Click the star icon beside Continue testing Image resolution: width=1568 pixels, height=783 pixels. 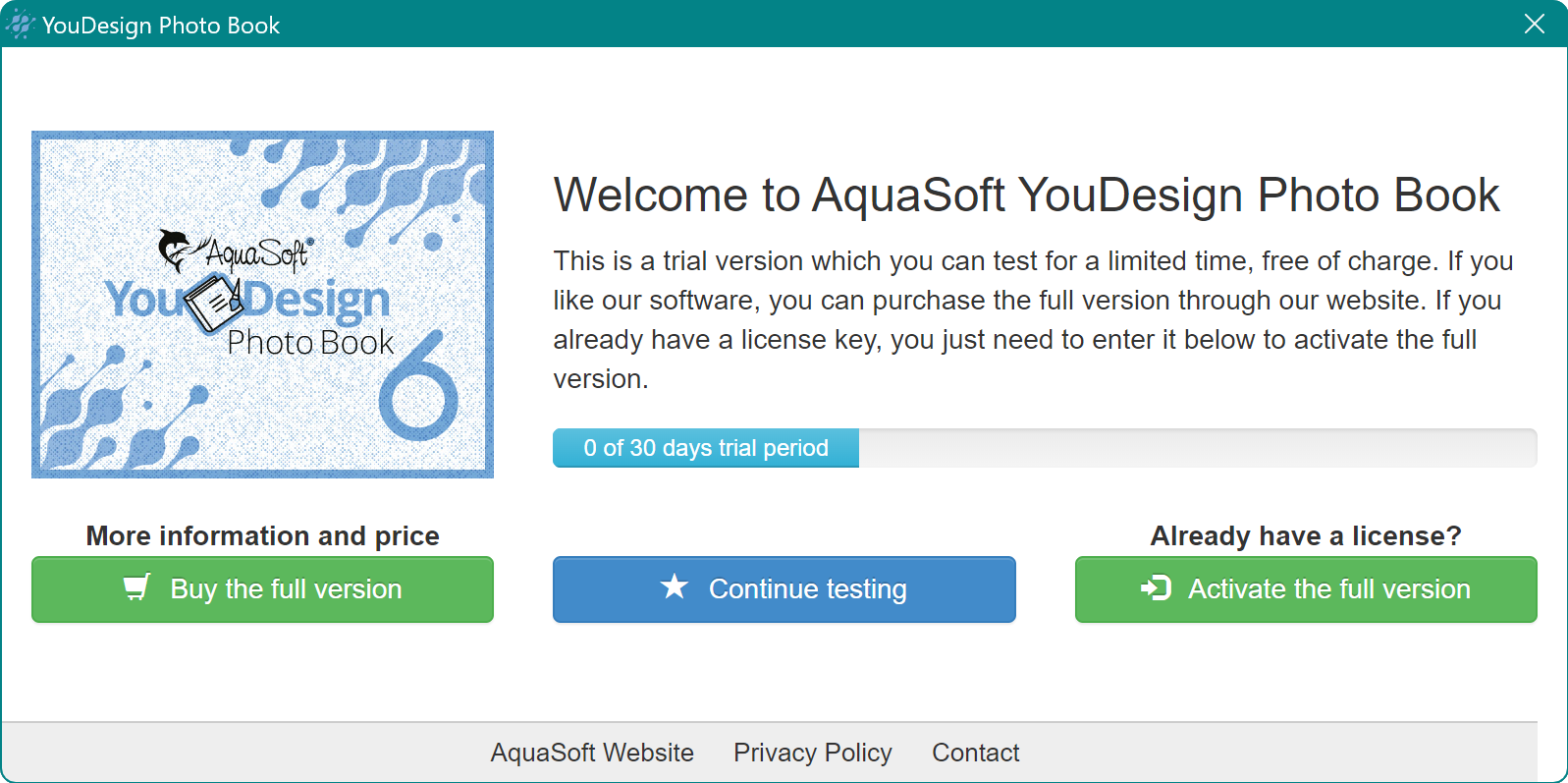click(675, 587)
